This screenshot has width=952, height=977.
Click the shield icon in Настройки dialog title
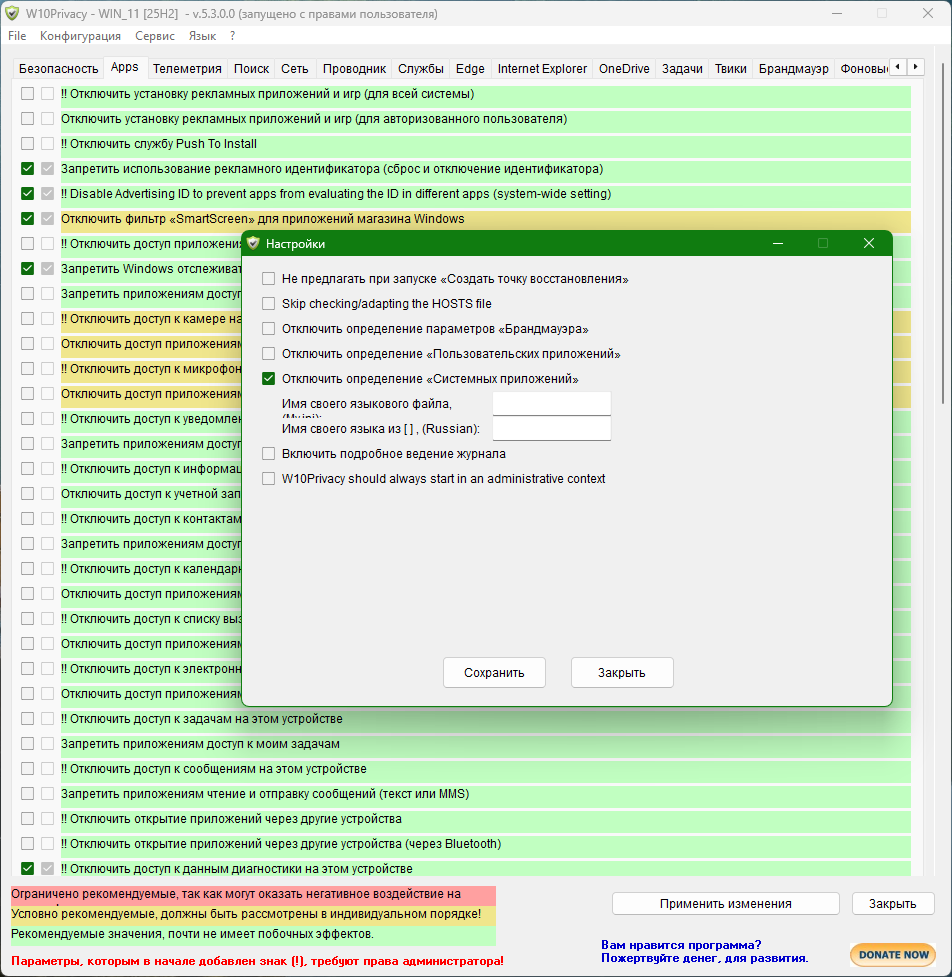coord(254,243)
